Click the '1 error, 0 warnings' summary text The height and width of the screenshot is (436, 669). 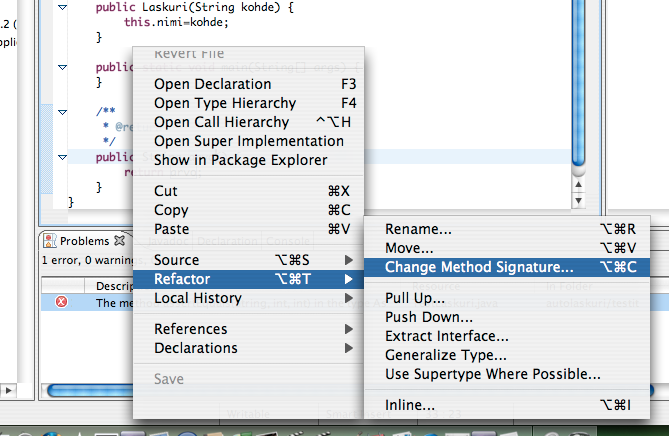(87, 260)
